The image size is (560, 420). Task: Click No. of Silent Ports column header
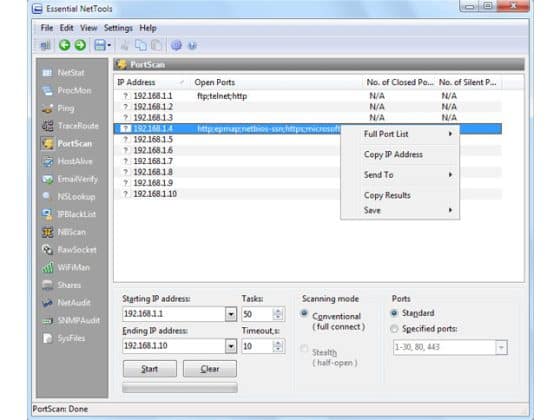[469, 82]
